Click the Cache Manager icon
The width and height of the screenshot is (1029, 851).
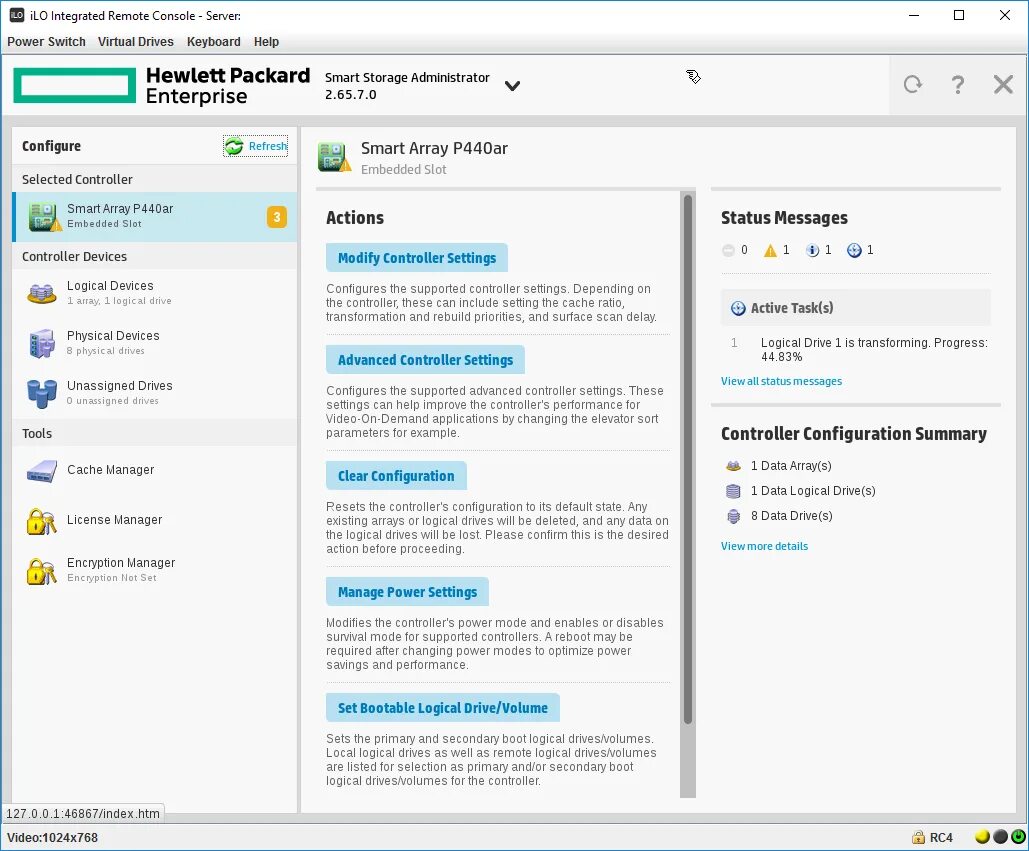[41, 471]
